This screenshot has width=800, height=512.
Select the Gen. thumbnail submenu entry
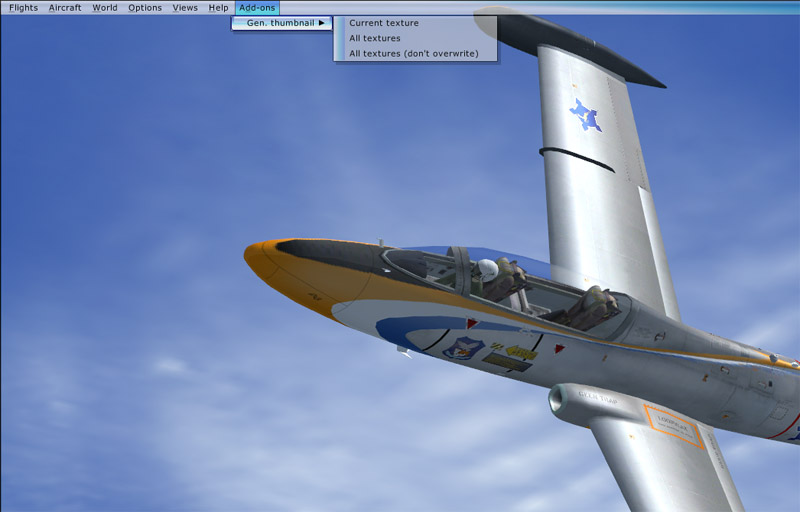pyautogui.click(x=279, y=23)
